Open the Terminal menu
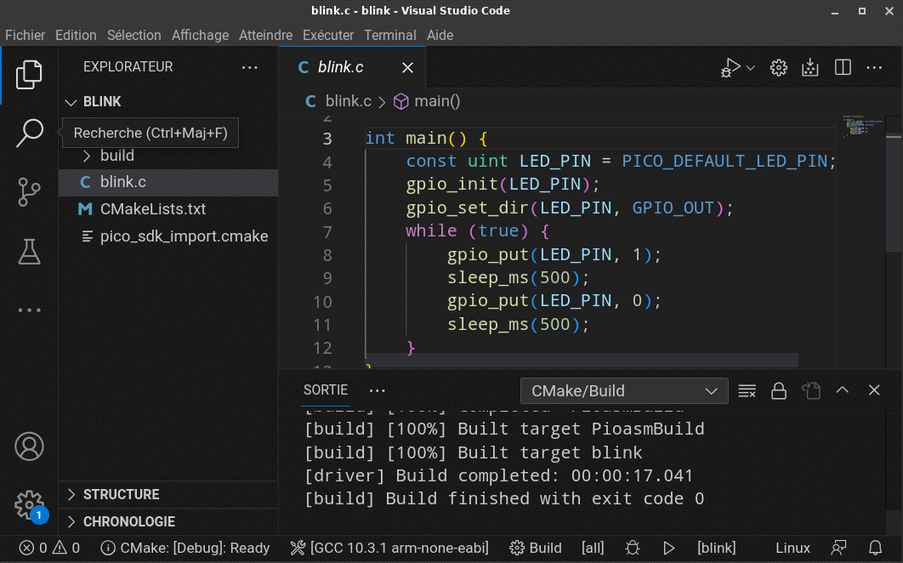 click(389, 35)
